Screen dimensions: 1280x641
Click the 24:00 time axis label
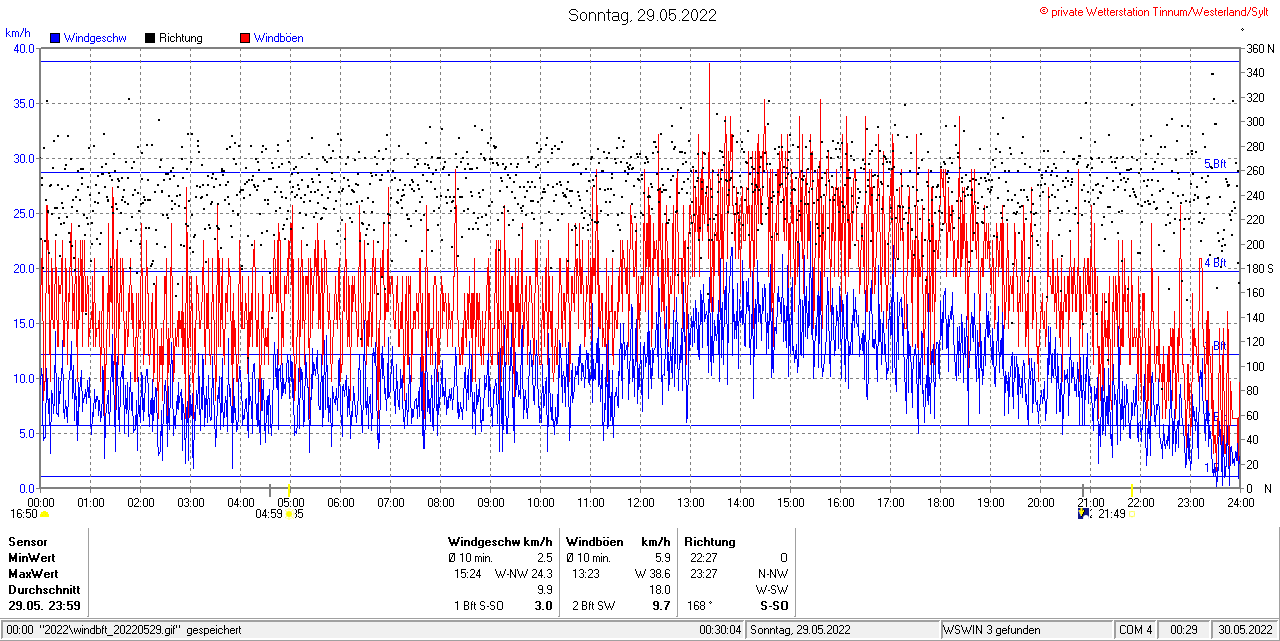pos(1240,502)
